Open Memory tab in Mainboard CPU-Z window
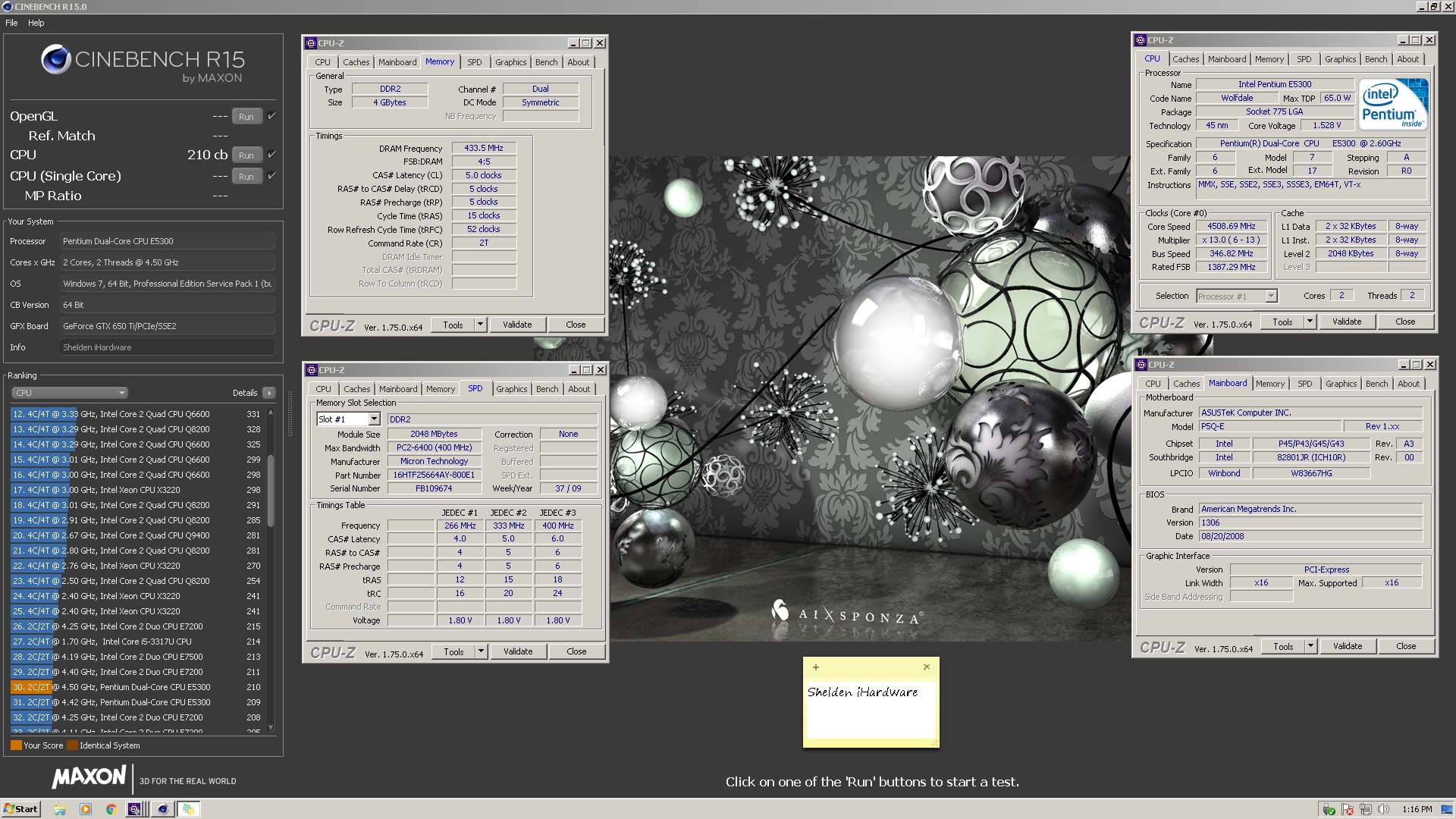1456x819 pixels. click(x=1270, y=384)
